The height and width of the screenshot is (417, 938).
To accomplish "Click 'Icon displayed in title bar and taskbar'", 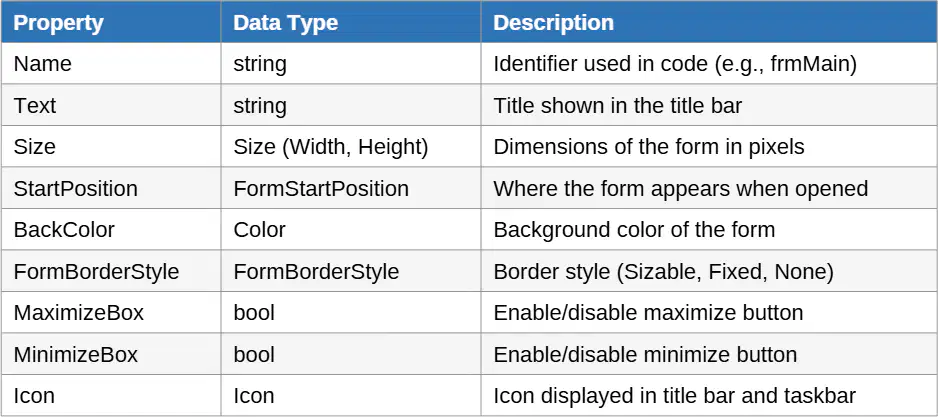I will [x=675, y=396].
